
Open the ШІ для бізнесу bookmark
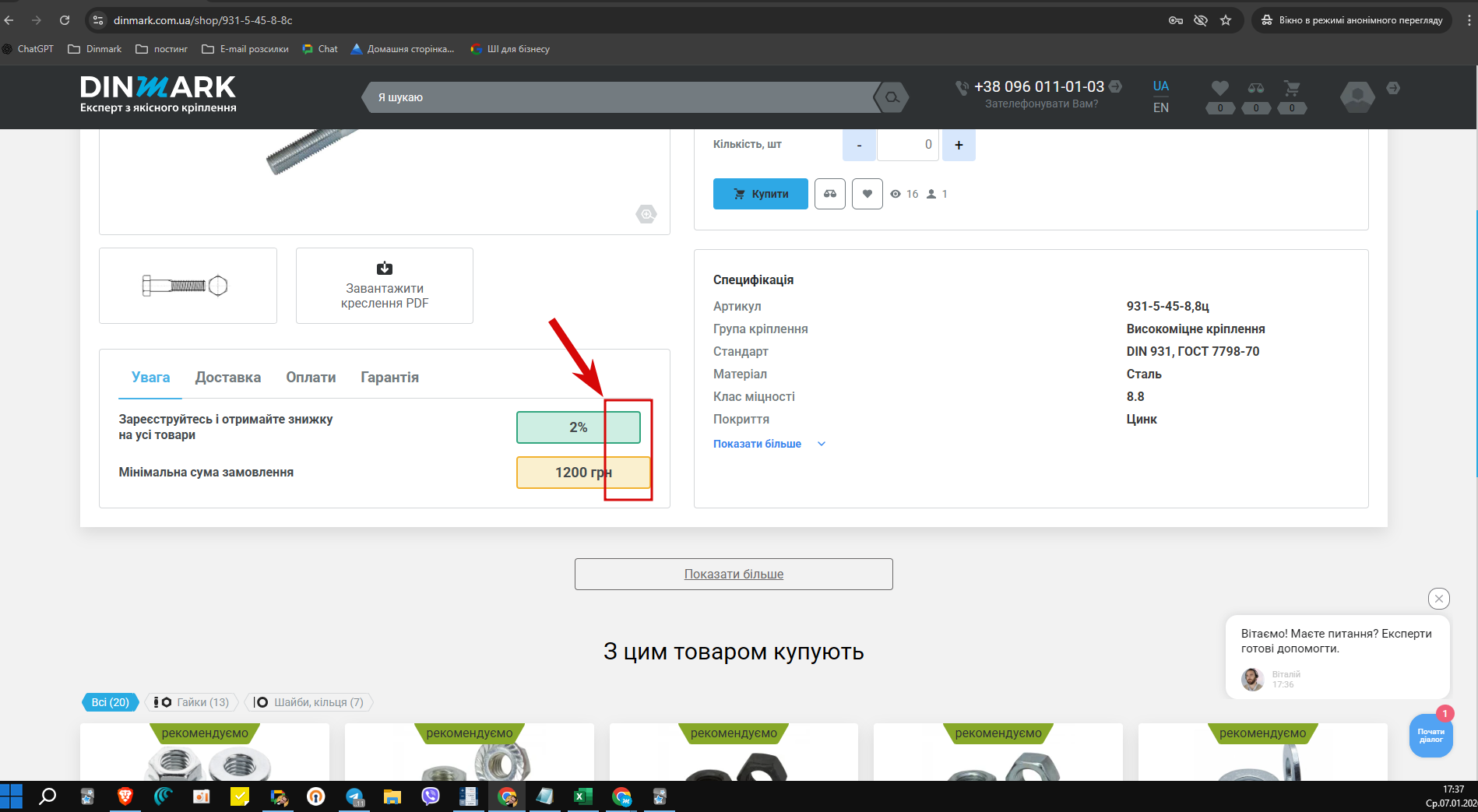[x=510, y=49]
